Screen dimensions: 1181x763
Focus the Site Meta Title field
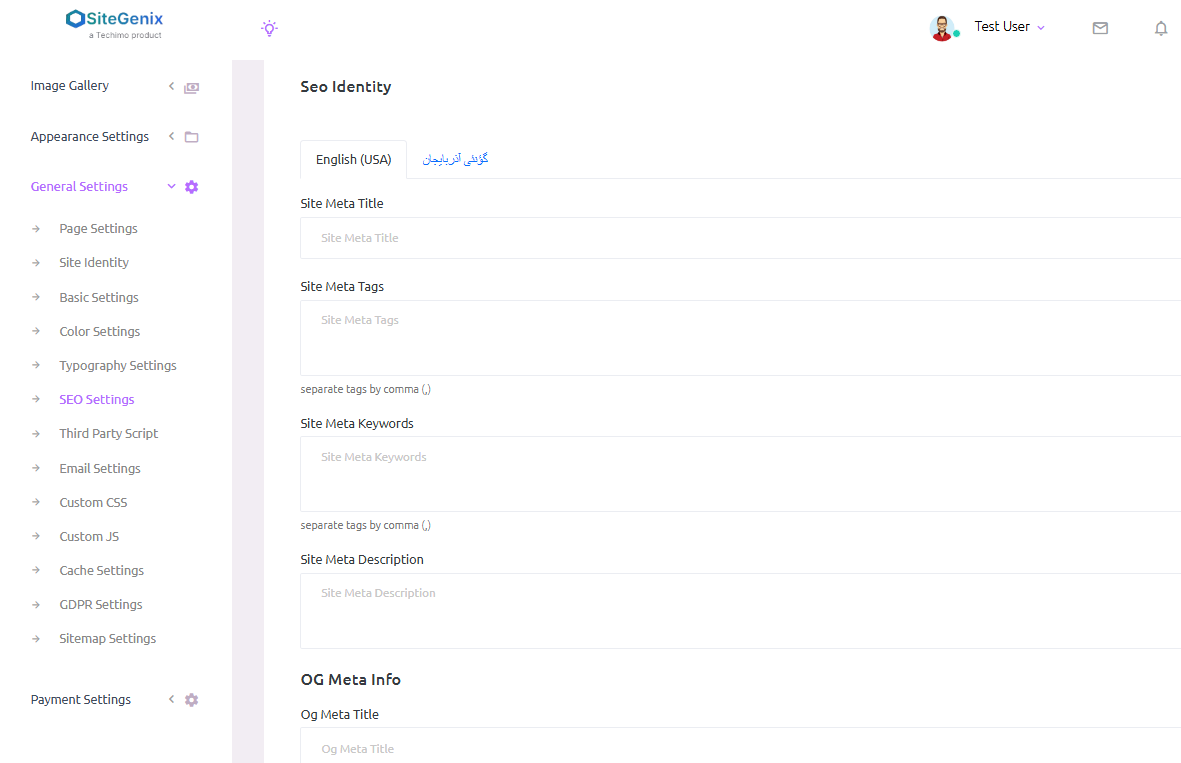[x=740, y=238]
